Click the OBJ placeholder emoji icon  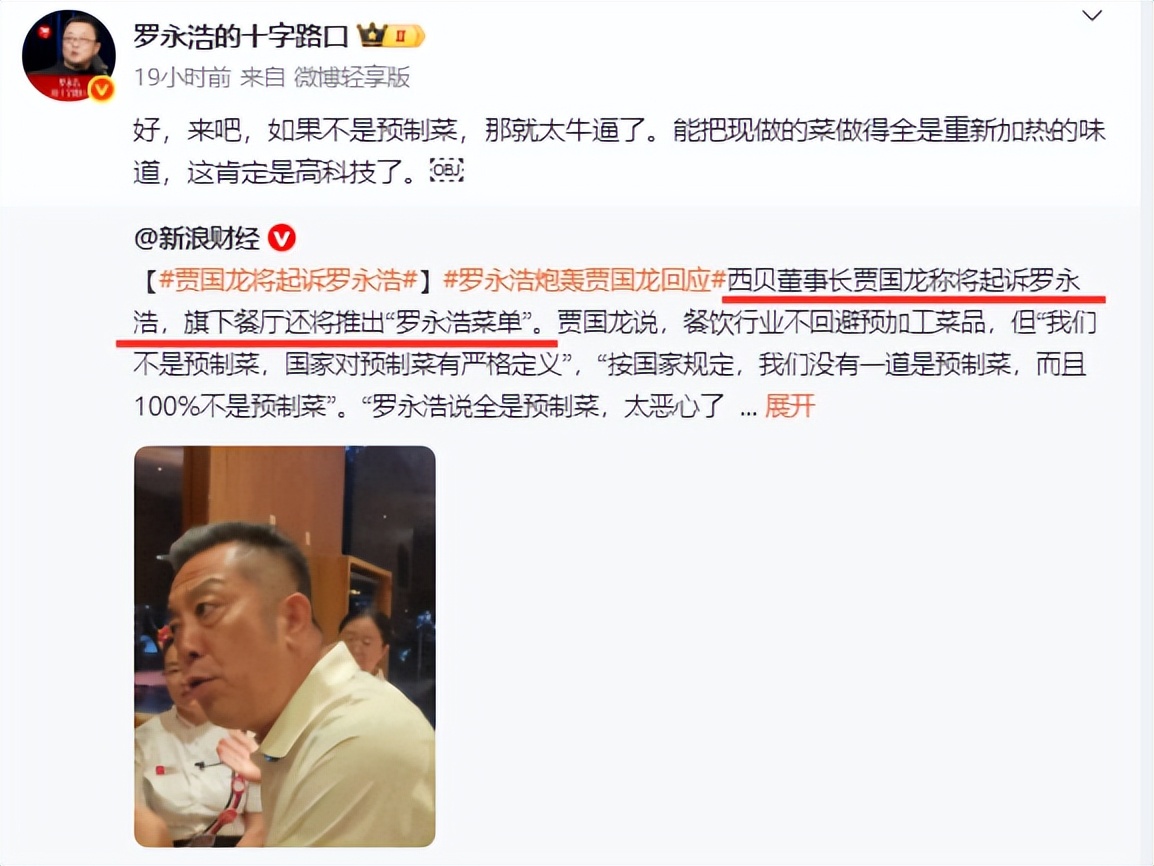point(446,171)
